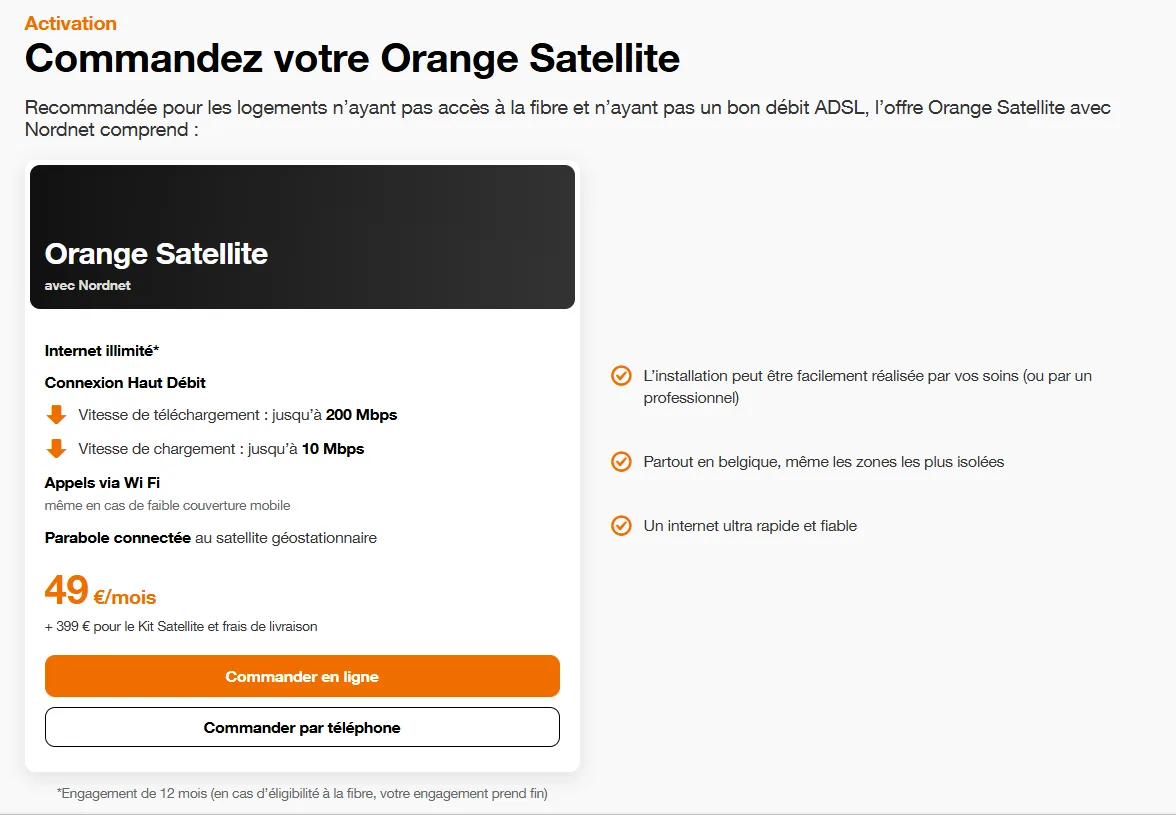
Task: Click the "Commandez votre Orange Satellite" heading
Action: [352, 58]
